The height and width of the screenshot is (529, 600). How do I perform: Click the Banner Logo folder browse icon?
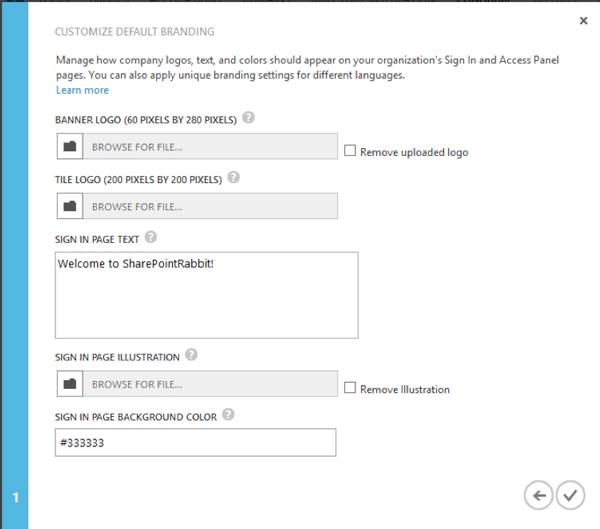pyautogui.click(x=70, y=146)
